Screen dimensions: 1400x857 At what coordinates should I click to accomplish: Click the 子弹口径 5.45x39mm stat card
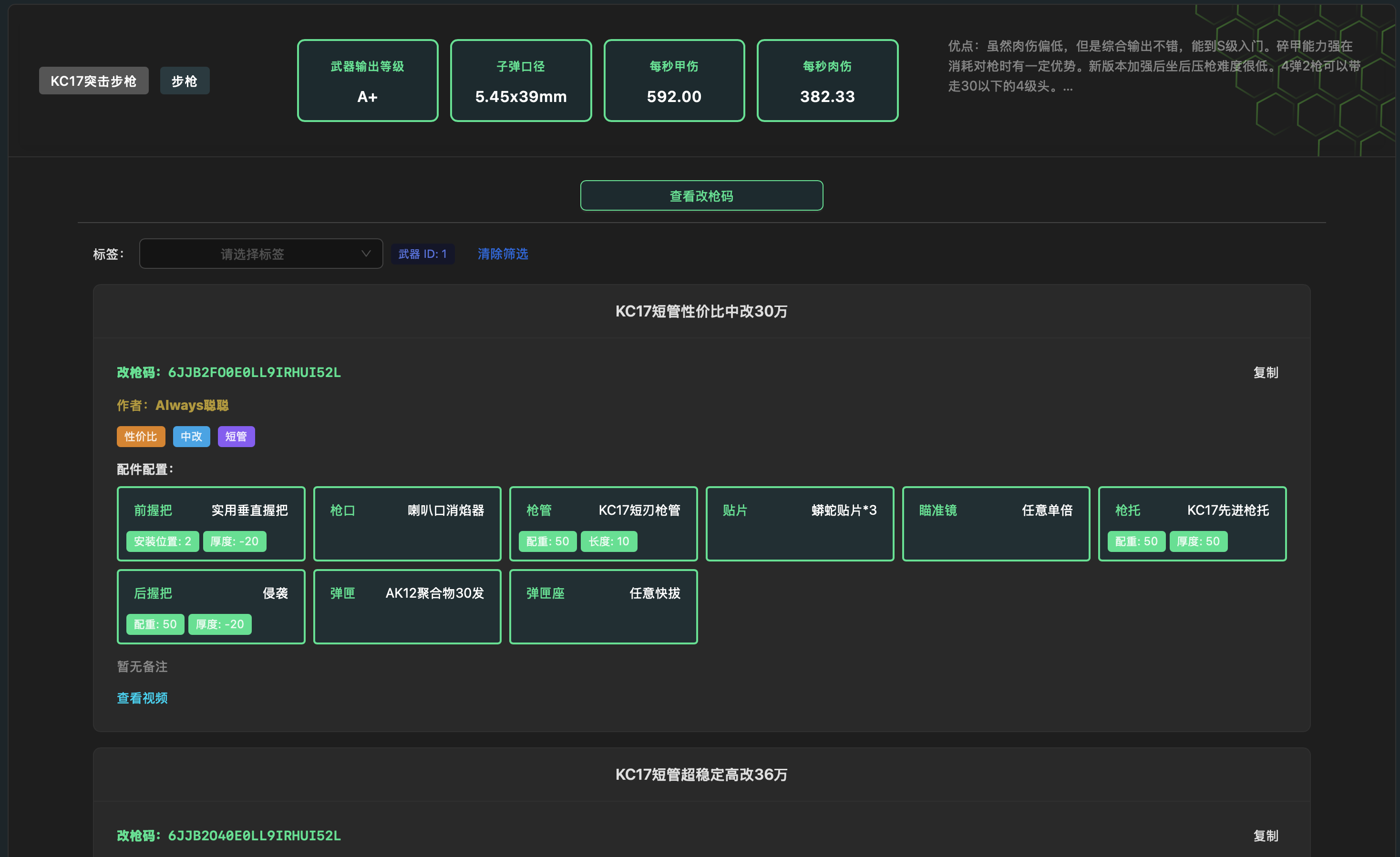[521, 81]
